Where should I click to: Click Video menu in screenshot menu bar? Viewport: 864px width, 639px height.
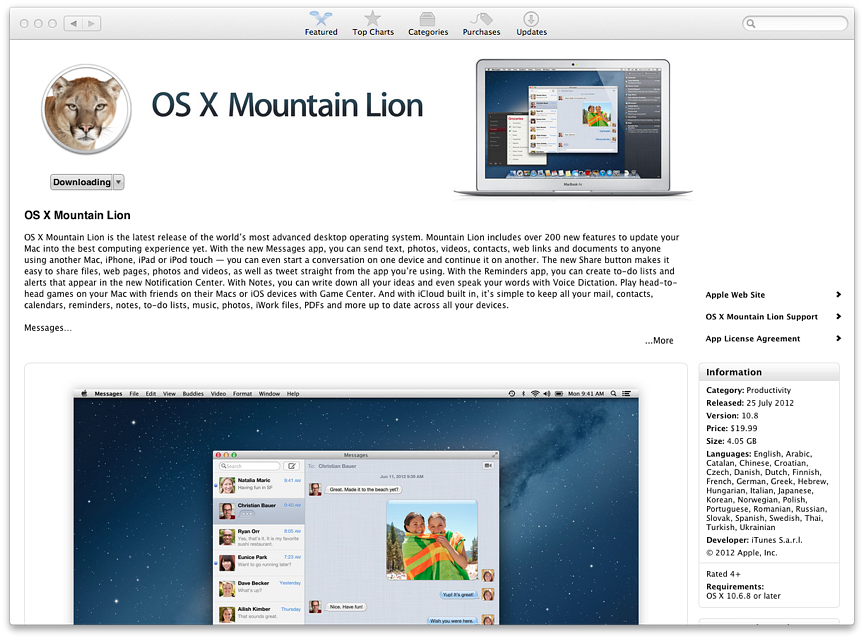click(218, 394)
